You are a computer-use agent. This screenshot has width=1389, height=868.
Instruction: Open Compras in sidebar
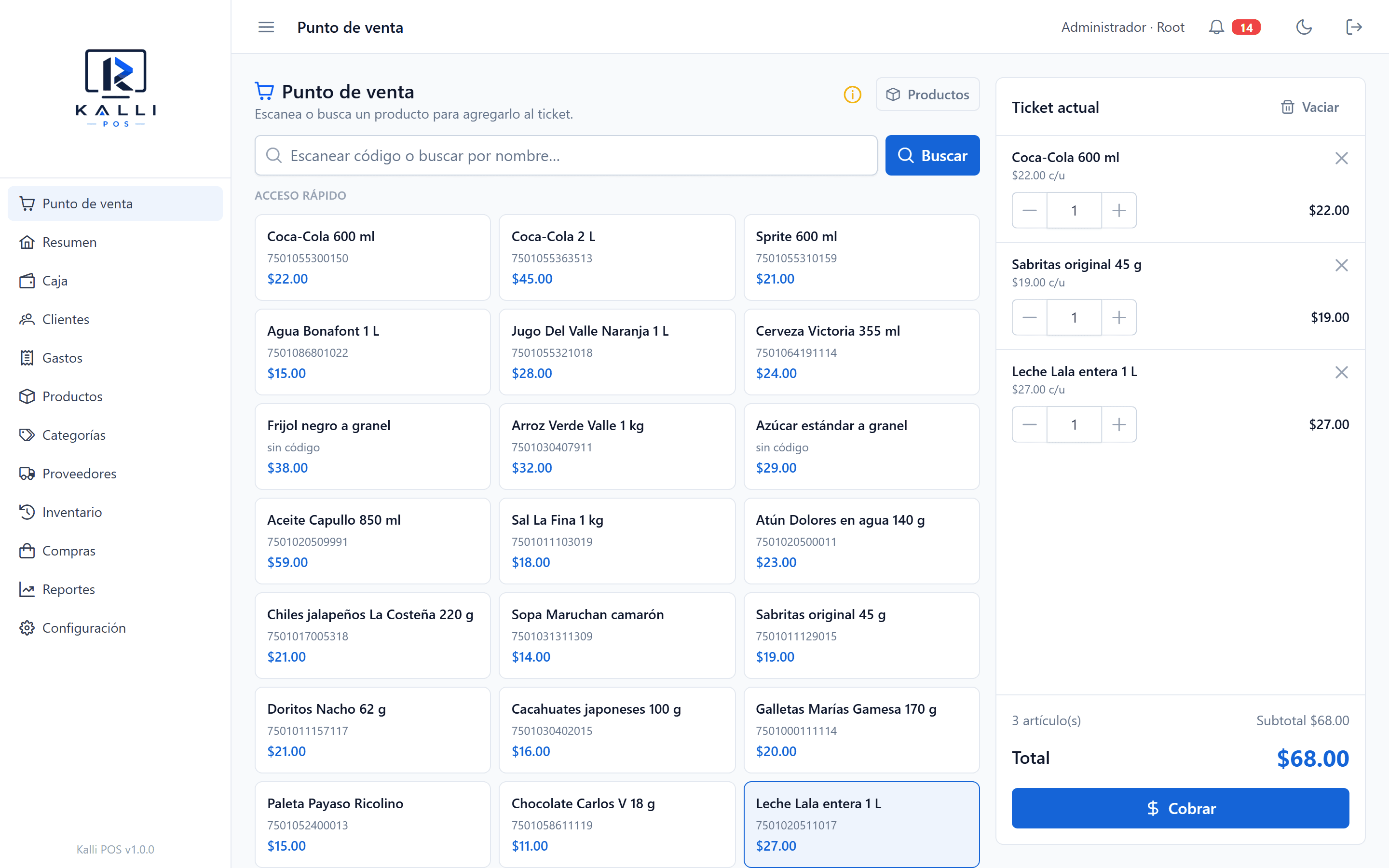115,551
